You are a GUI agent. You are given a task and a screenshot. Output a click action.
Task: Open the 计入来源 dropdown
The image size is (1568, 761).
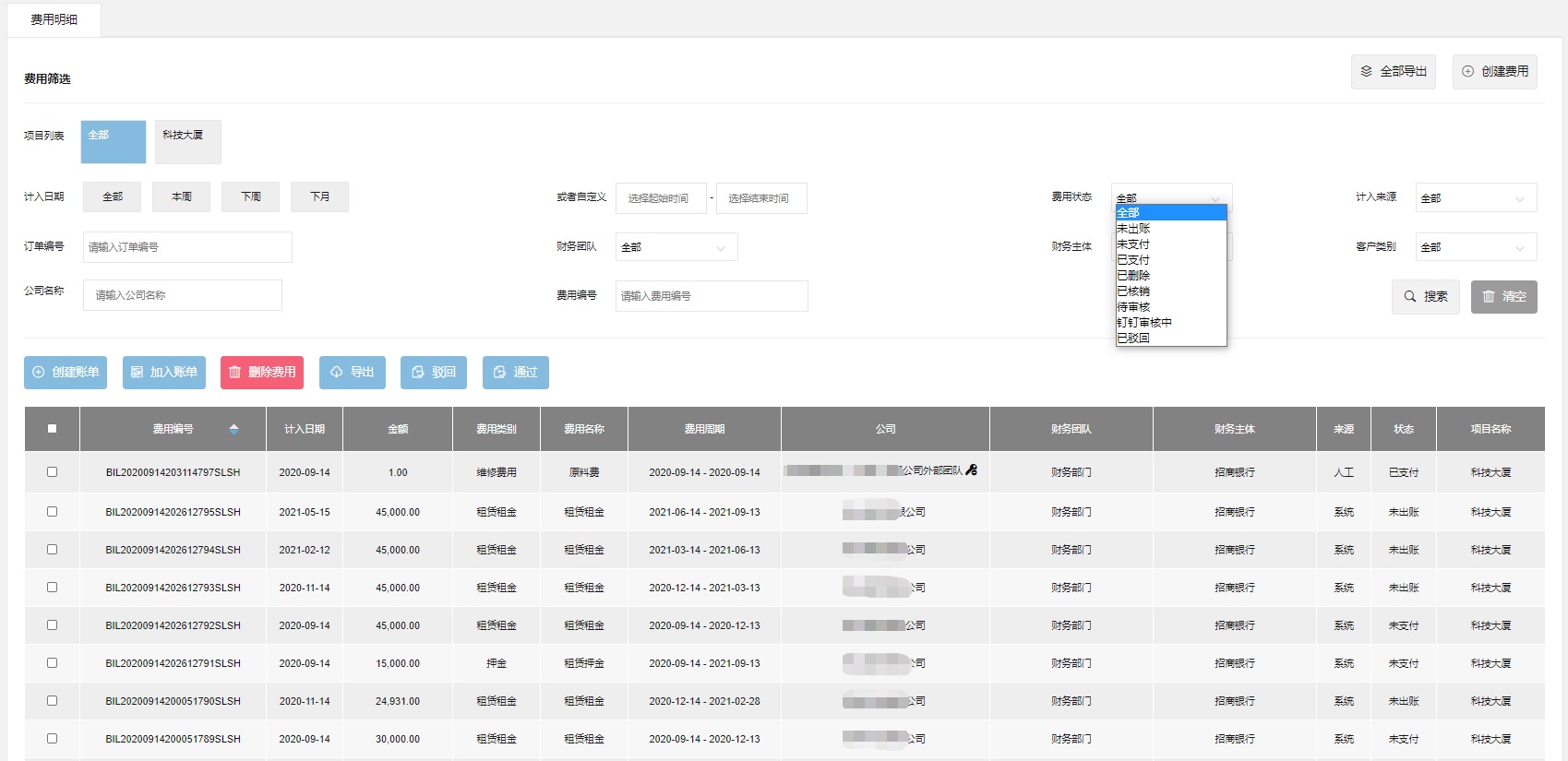coord(1475,198)
